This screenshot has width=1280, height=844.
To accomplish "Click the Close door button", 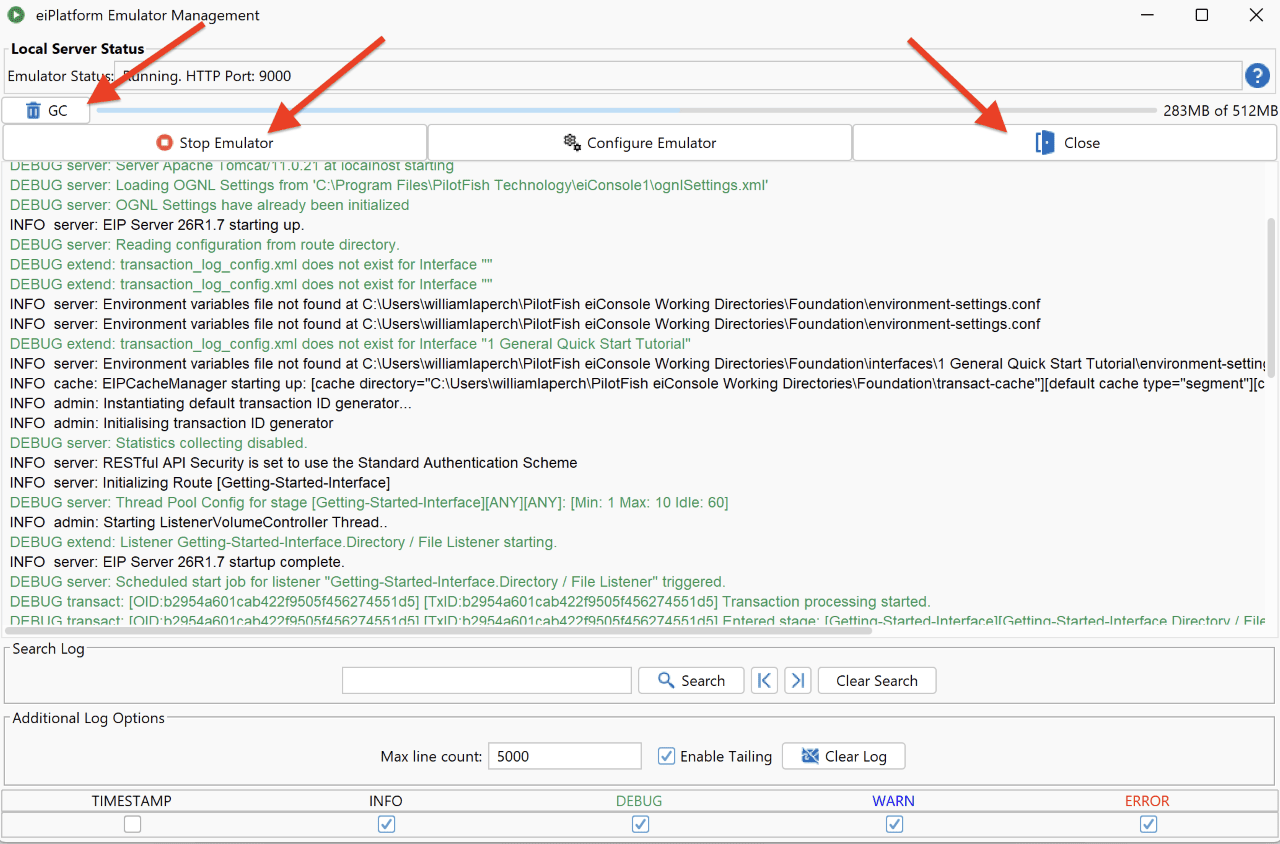I will pyautogui.click(x=1065, y=143).
